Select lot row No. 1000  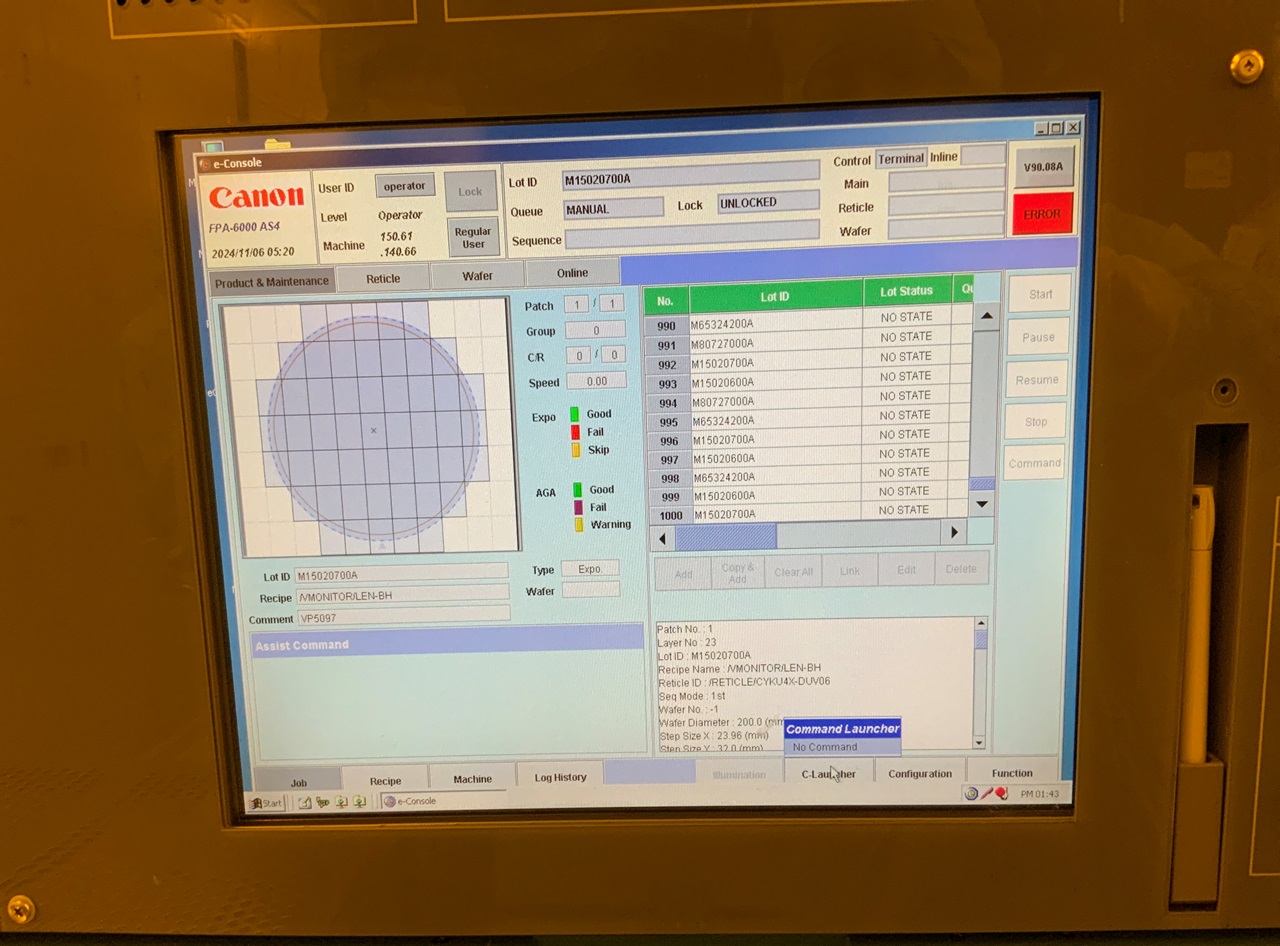(808, 512)
